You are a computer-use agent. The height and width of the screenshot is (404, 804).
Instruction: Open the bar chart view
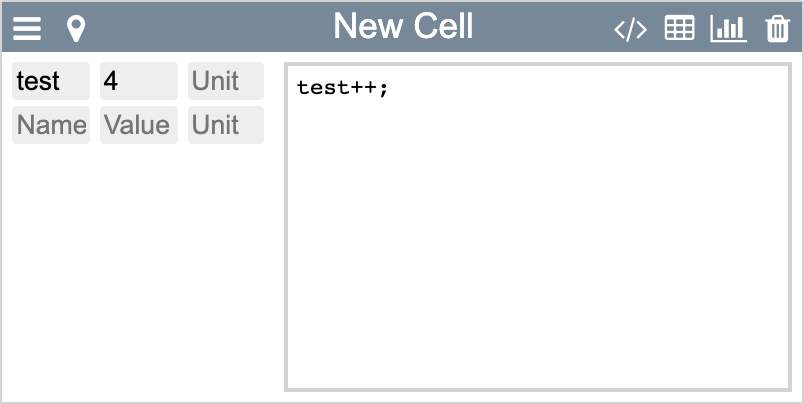(x=728, y=29)
